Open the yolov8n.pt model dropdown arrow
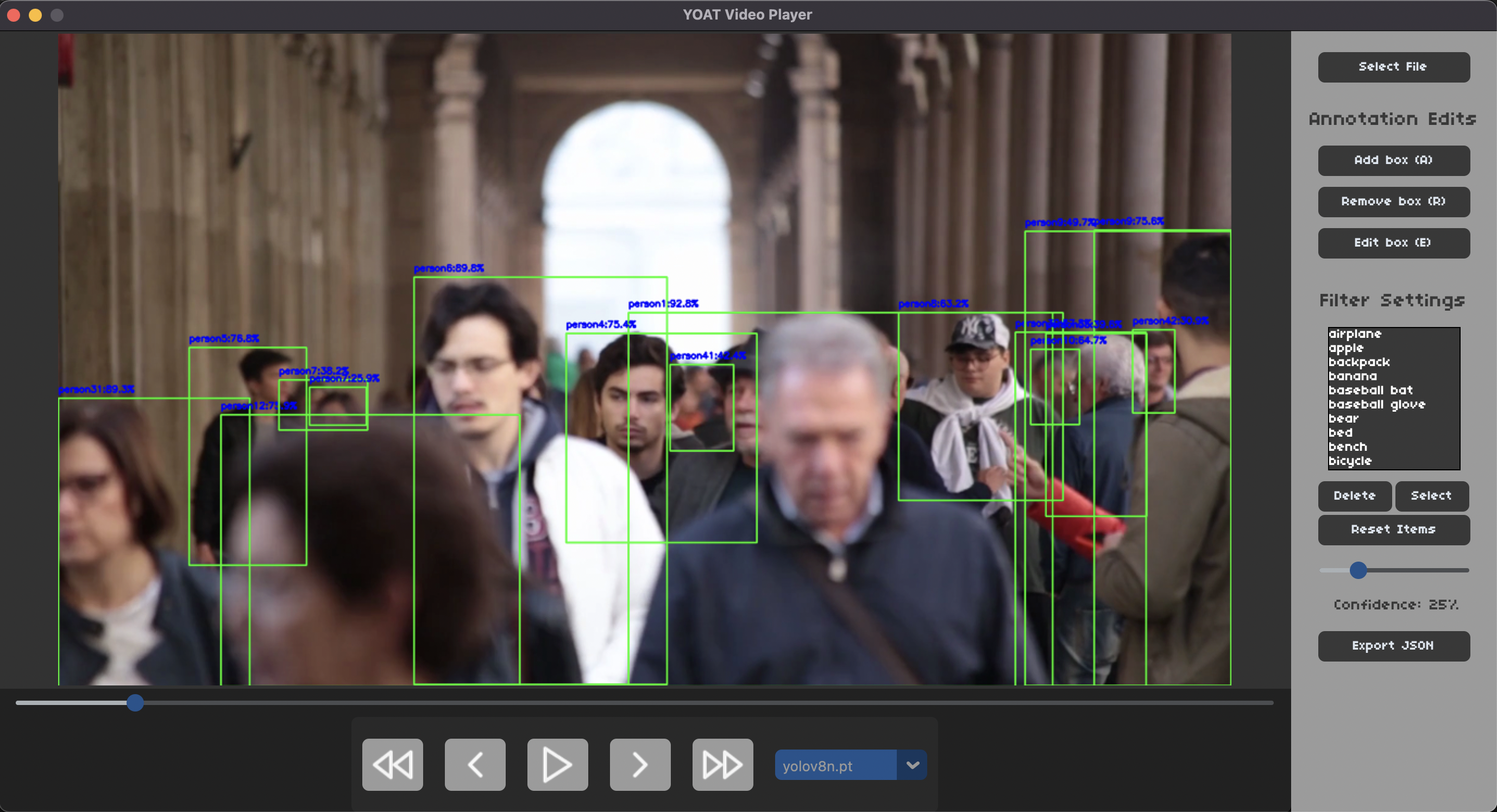 click(912, 765)
